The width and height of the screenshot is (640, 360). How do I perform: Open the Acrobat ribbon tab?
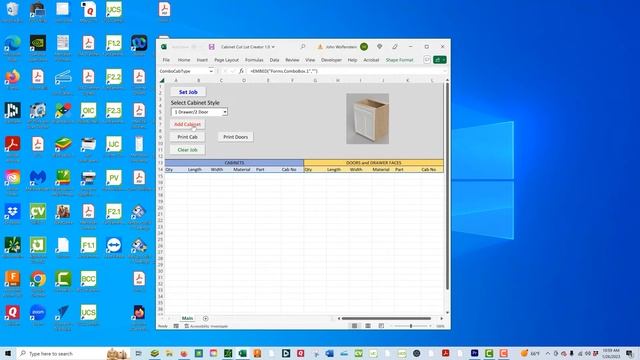click(371, 60)
